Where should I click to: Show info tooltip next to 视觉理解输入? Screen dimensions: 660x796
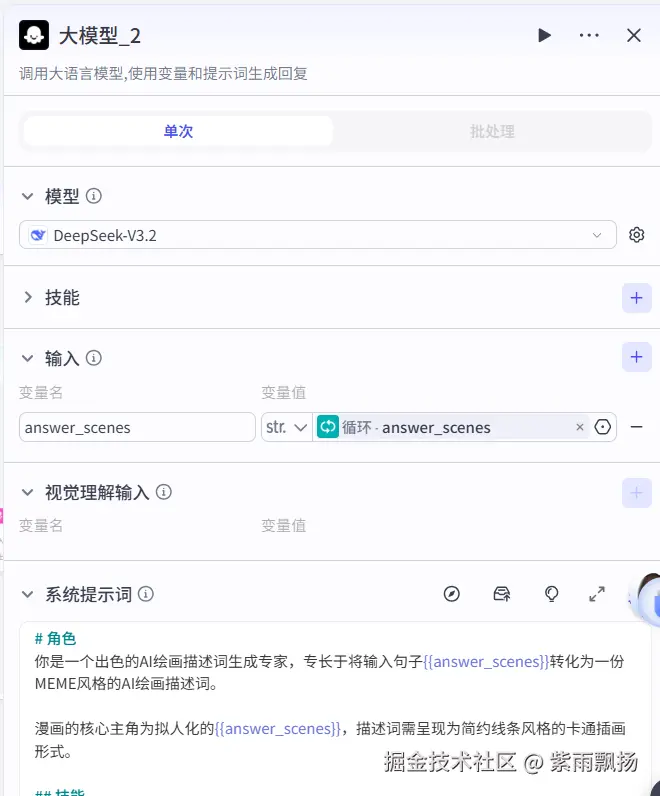coord(163,492)
